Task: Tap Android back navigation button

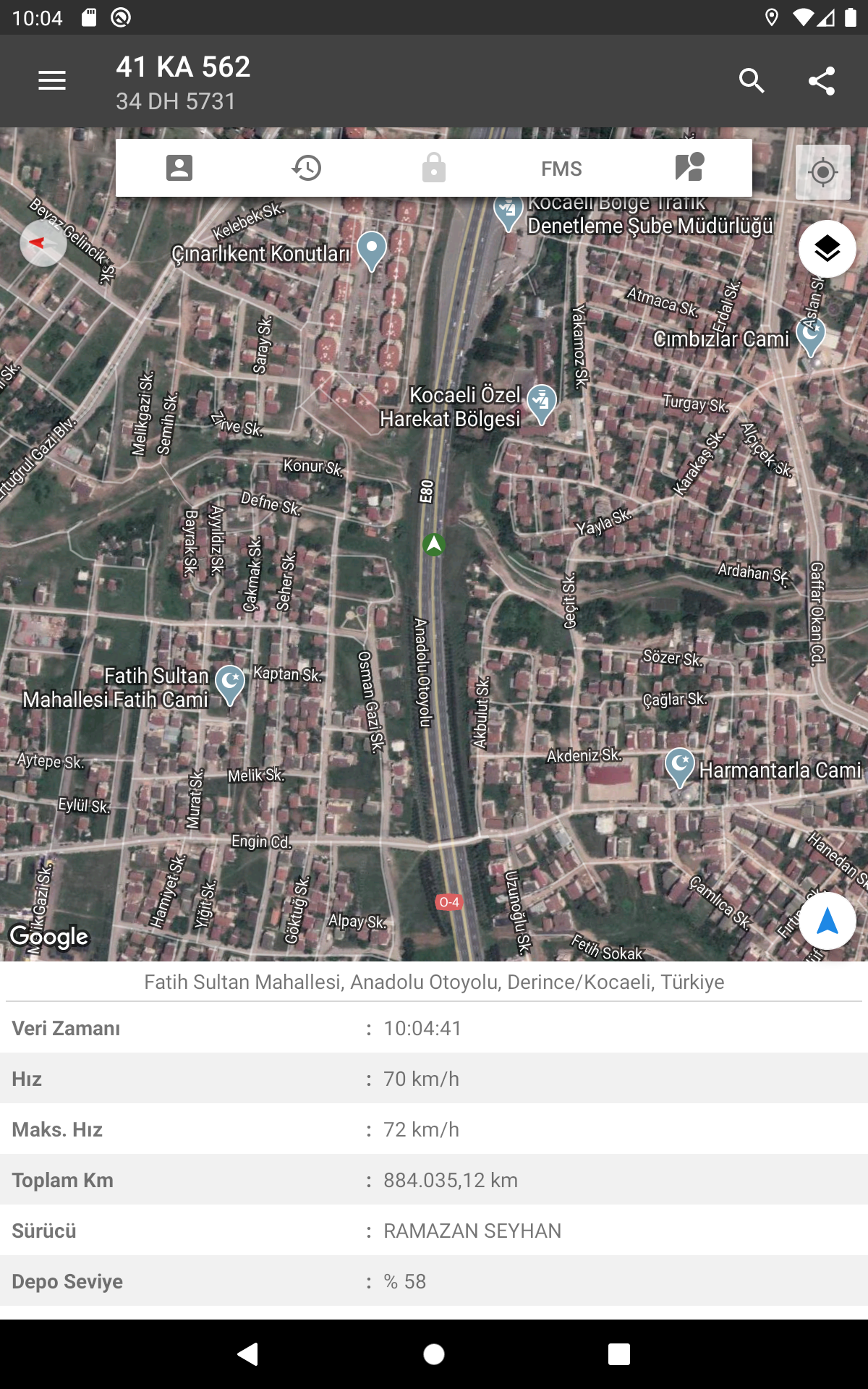Action: click(248, 1354)
